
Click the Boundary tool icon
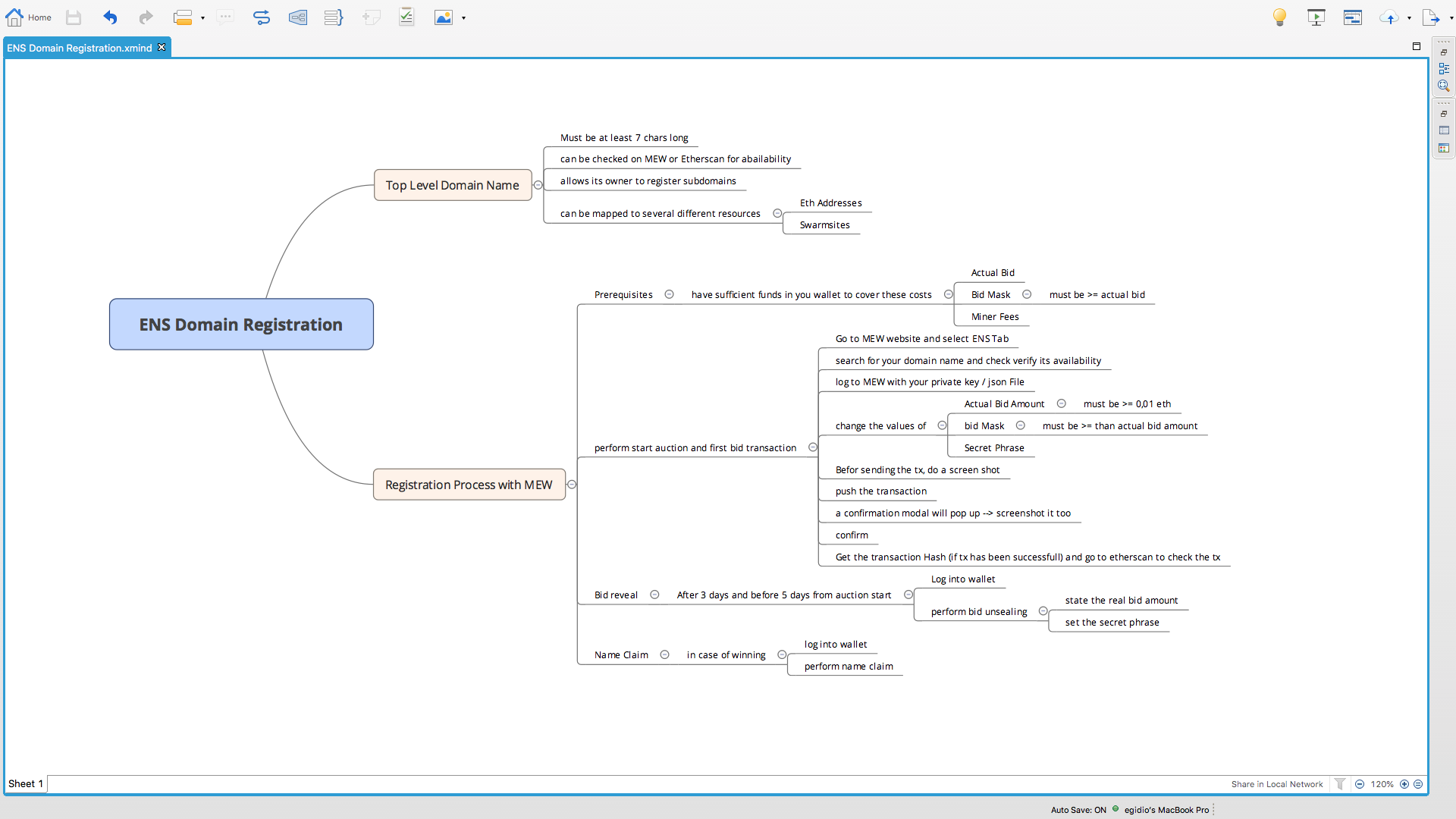click(x=298, y=17)
